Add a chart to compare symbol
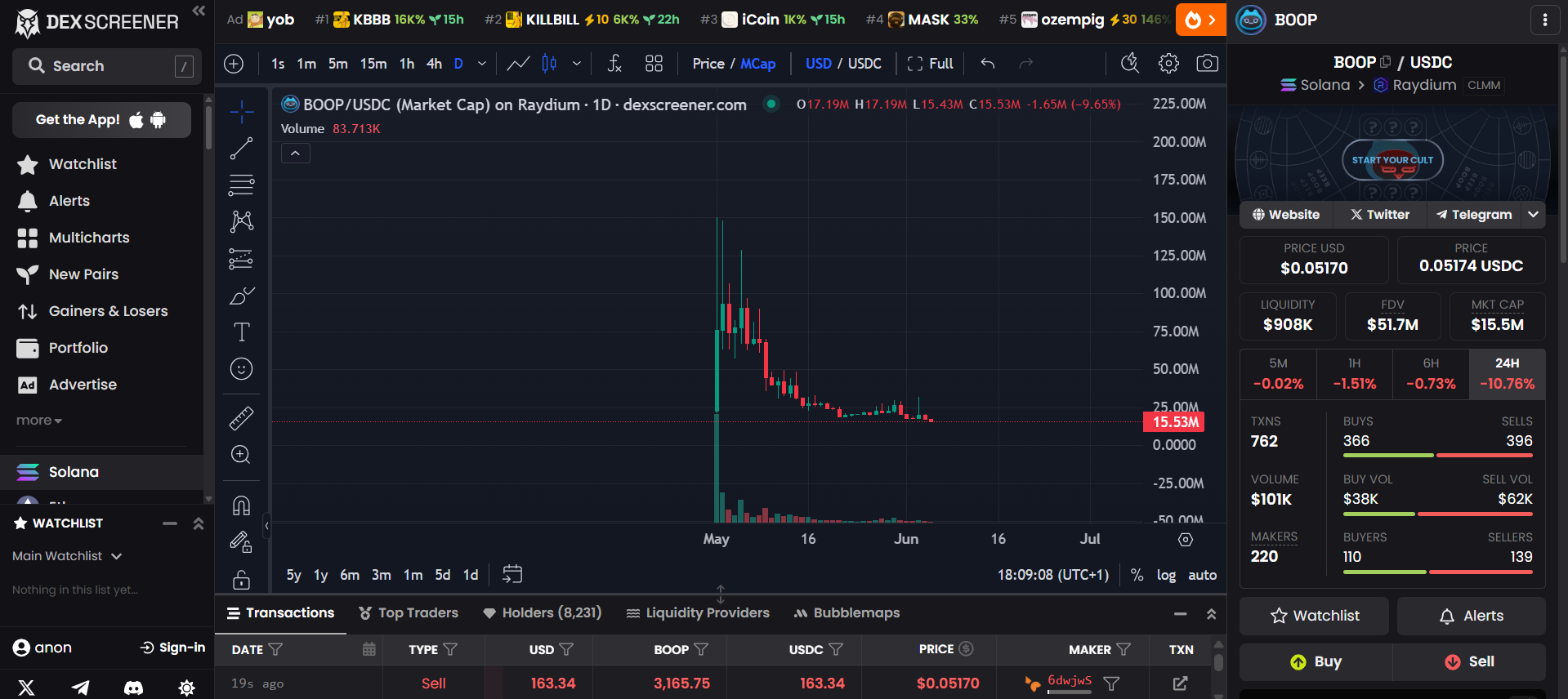This screenshot has height=699, width=1568. pyautogui.click(x=234, y=64)
